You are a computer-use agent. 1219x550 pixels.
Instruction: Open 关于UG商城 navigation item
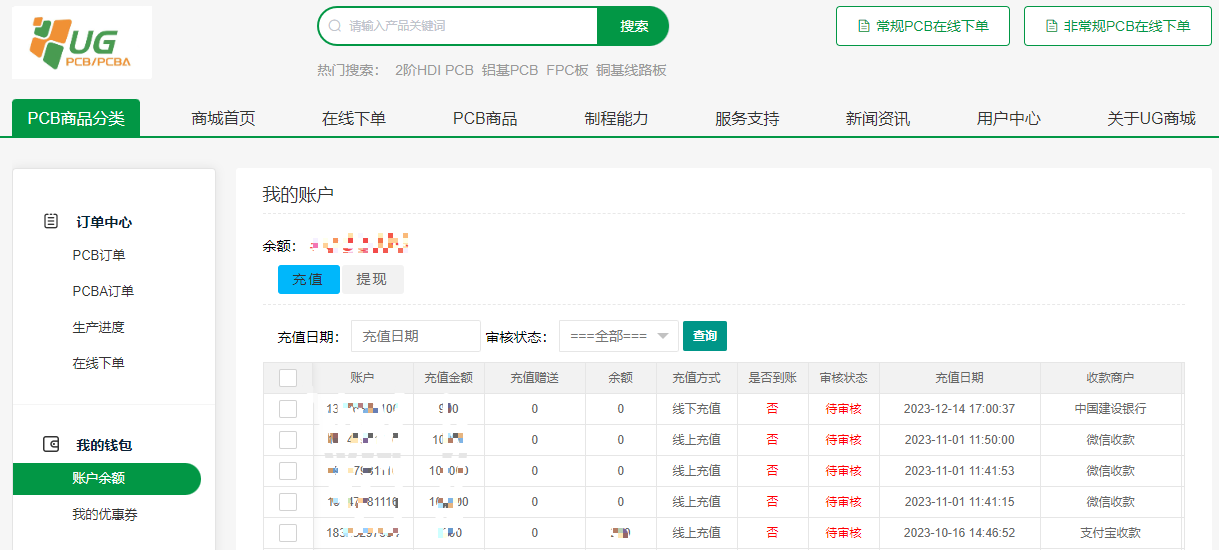coord(1151,118)
